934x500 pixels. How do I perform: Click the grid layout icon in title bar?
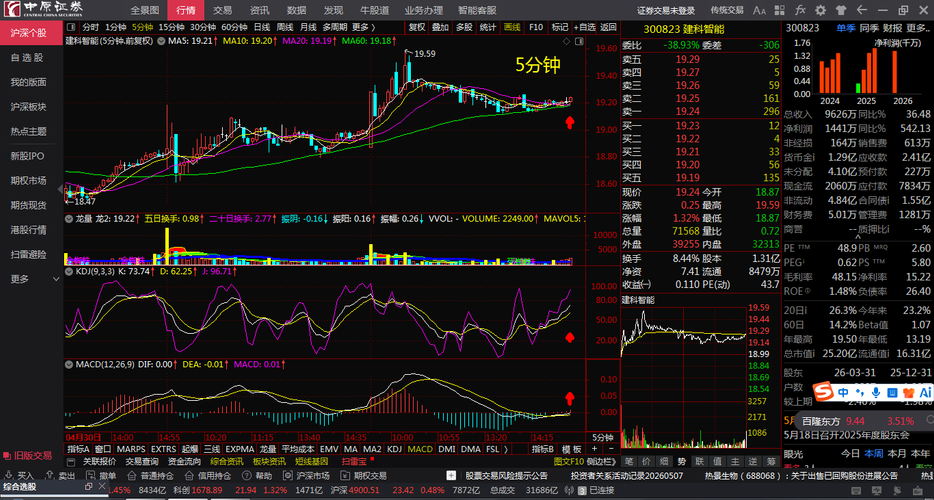click(780, 10)
